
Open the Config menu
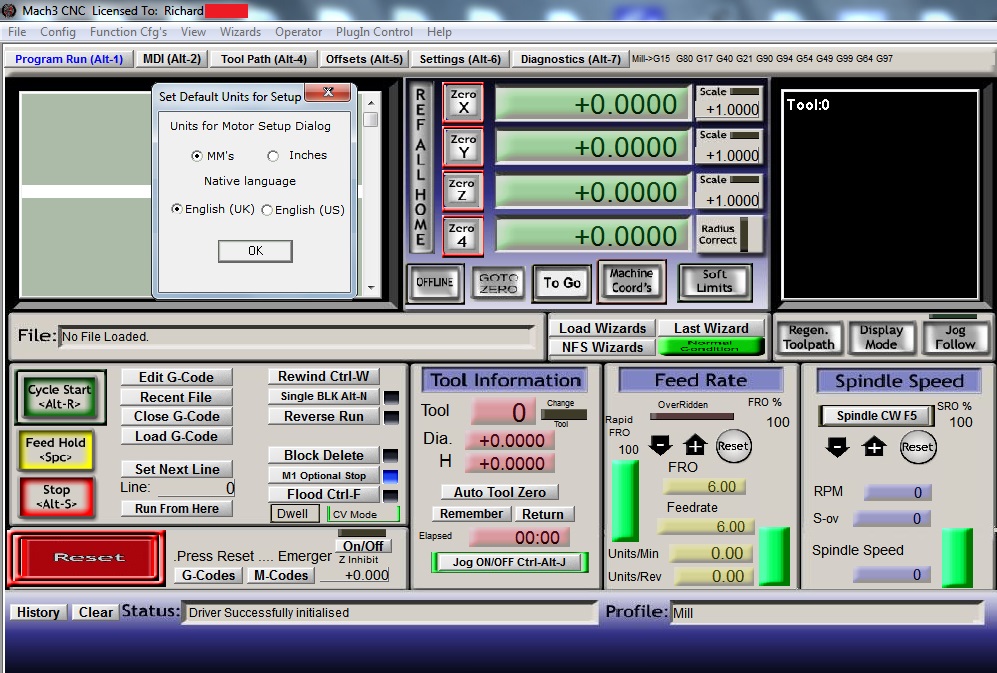(x=58, y=32)
